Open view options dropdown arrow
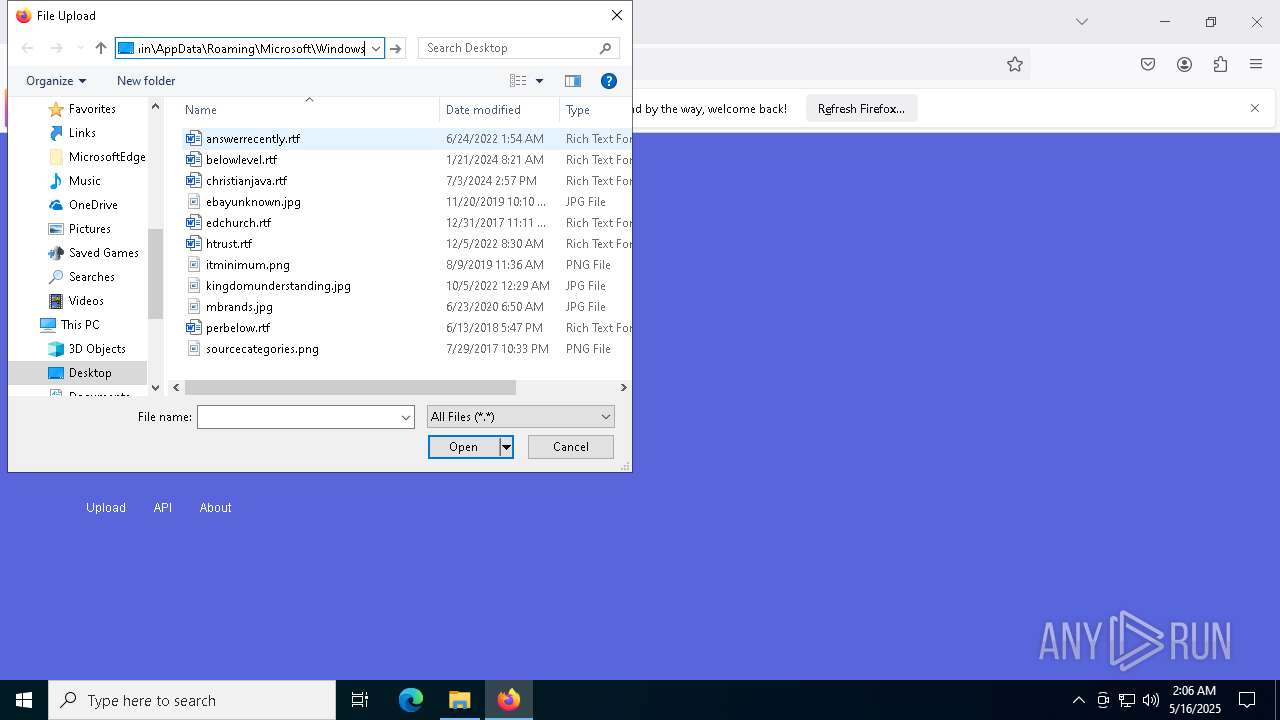Image resolution: width=1280 pixels, height=720 pixels. click(539, 81)
